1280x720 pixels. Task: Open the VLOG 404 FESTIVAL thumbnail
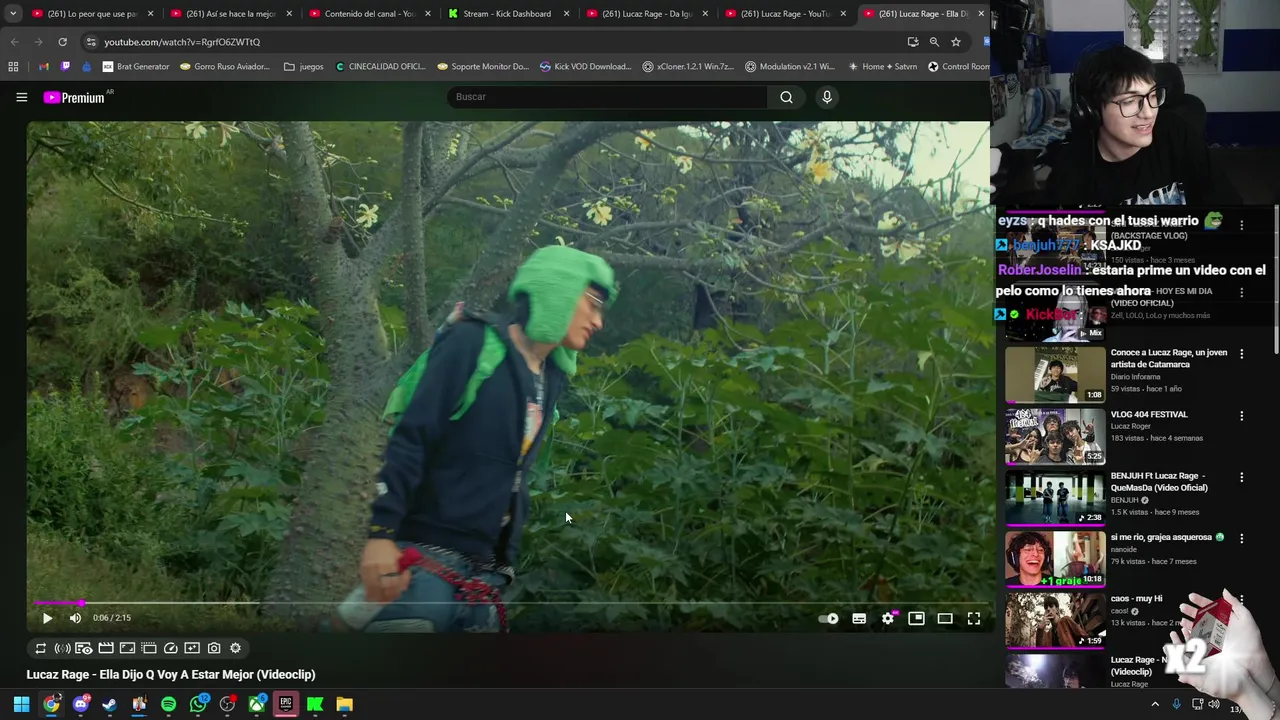(1055, 435)
